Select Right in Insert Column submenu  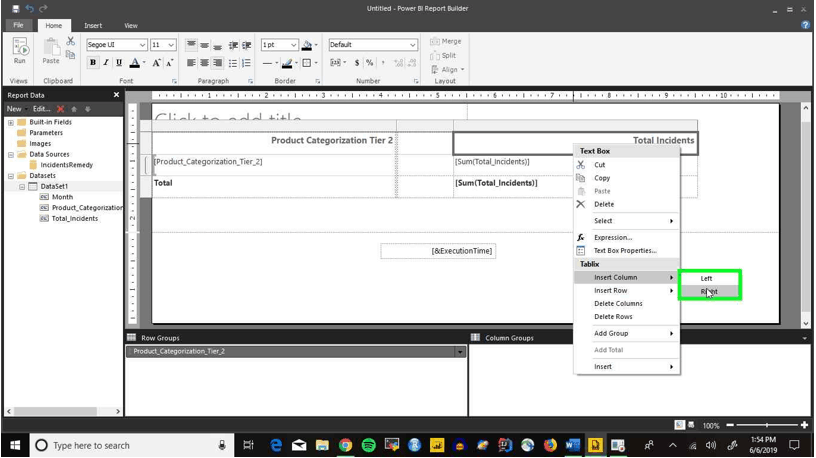tap(709, 291)
